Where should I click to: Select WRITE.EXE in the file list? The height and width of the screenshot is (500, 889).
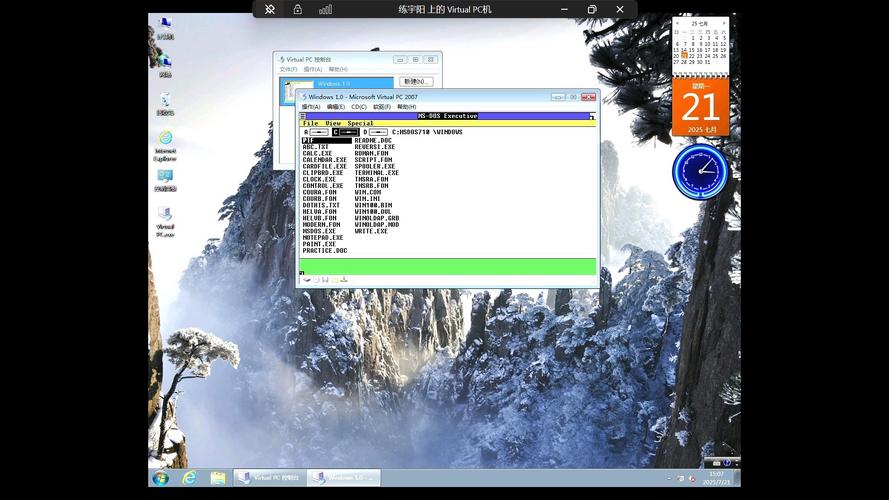(371, 231)
